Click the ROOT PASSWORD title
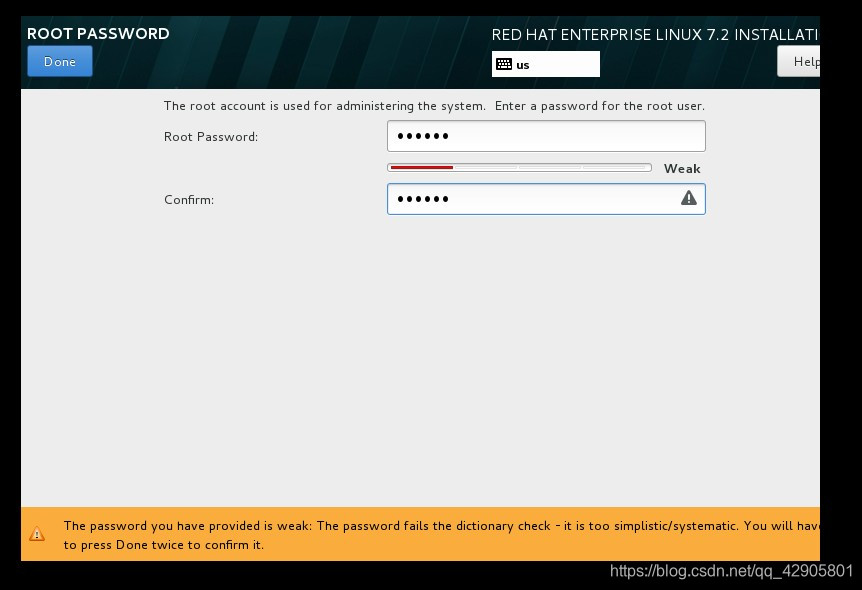Screen dimensions: 862x590 click(98, 34)
